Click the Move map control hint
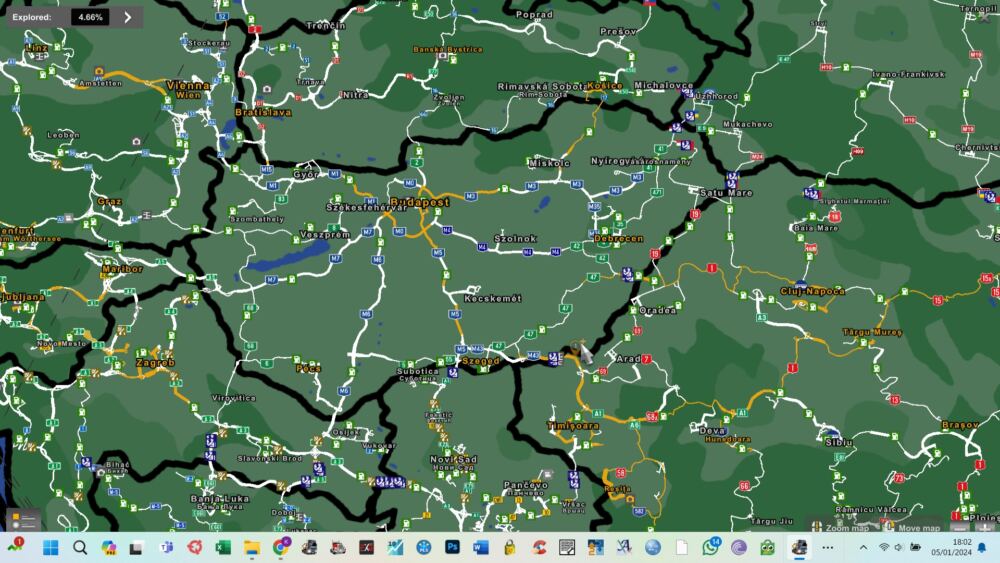 pyautogui.click(x=912, y=527)
